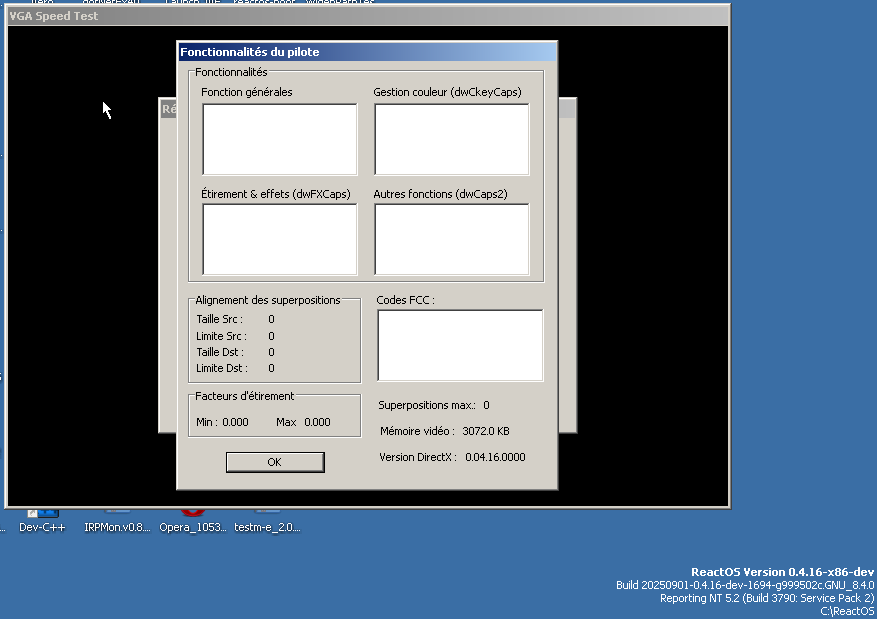Click the Étirement & effets (dwFXCaps) list
877x619 pixels.
tap(279, 239)
